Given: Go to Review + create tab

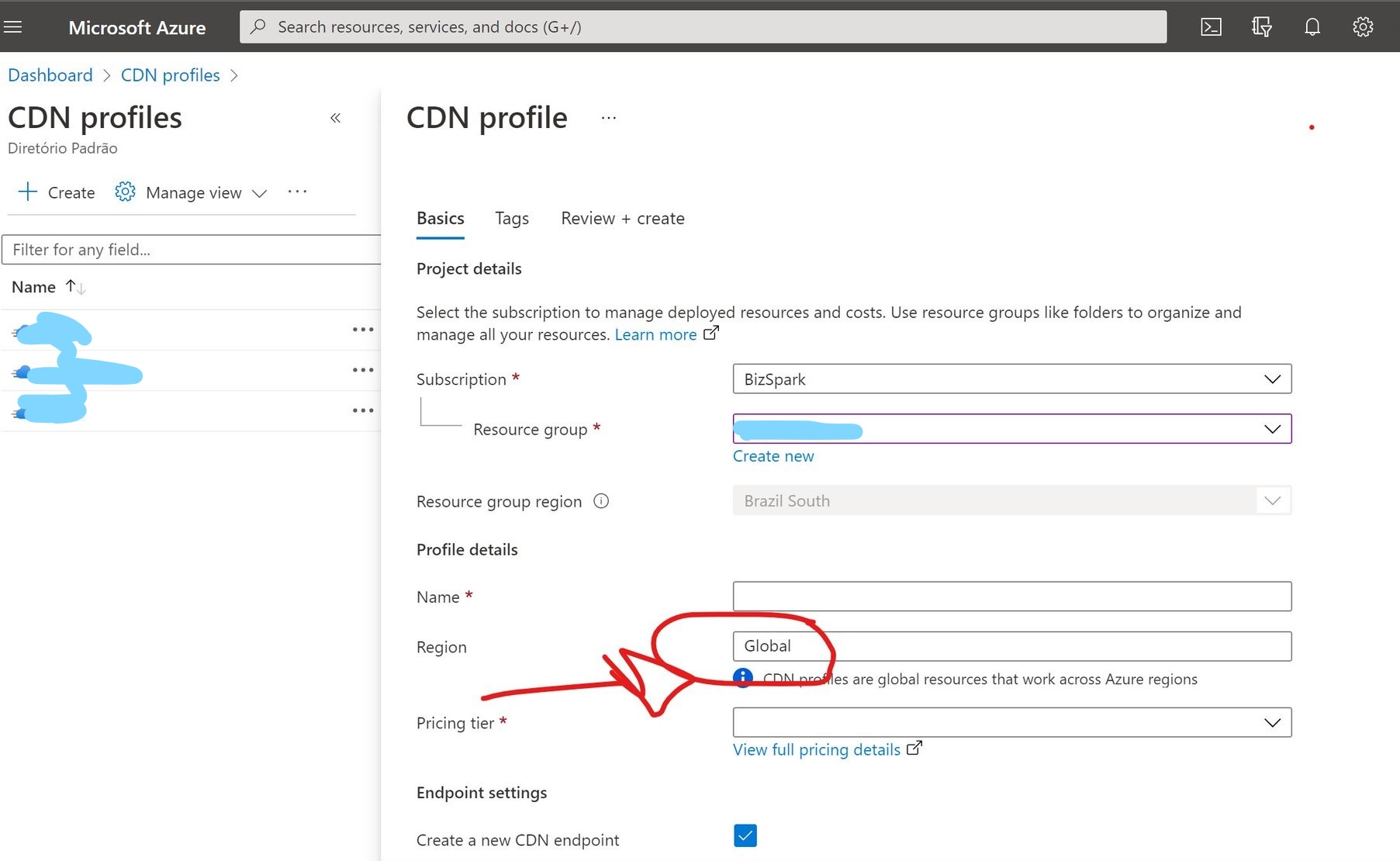Looking at the screenshot, I should click(623, 219).
